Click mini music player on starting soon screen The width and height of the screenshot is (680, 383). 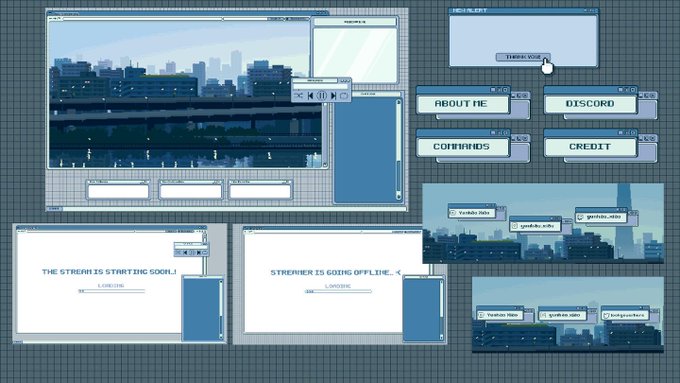pyautogui.click(x=191, y=249)
